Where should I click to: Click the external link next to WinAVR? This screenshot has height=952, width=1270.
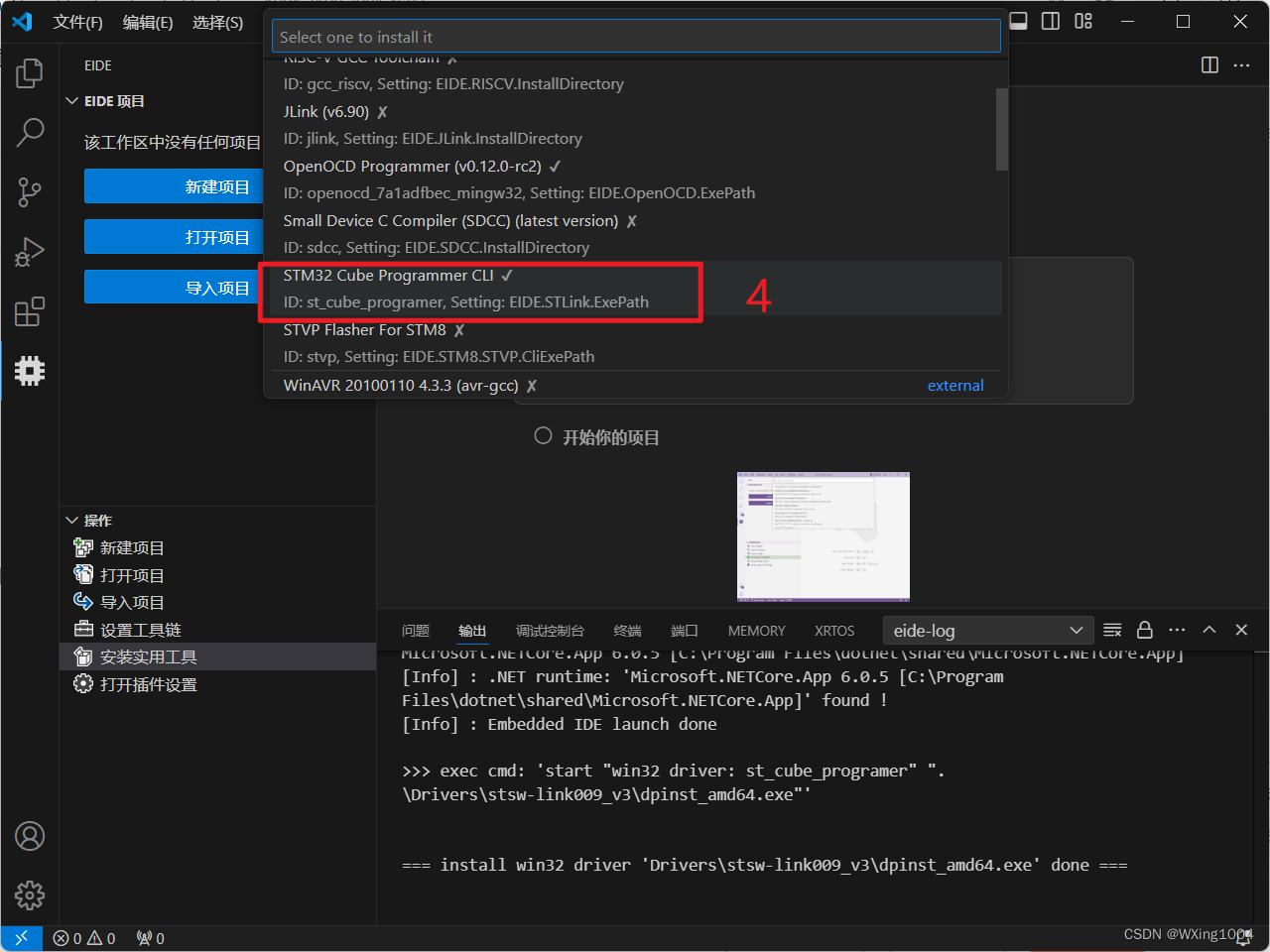pos(954,385)
